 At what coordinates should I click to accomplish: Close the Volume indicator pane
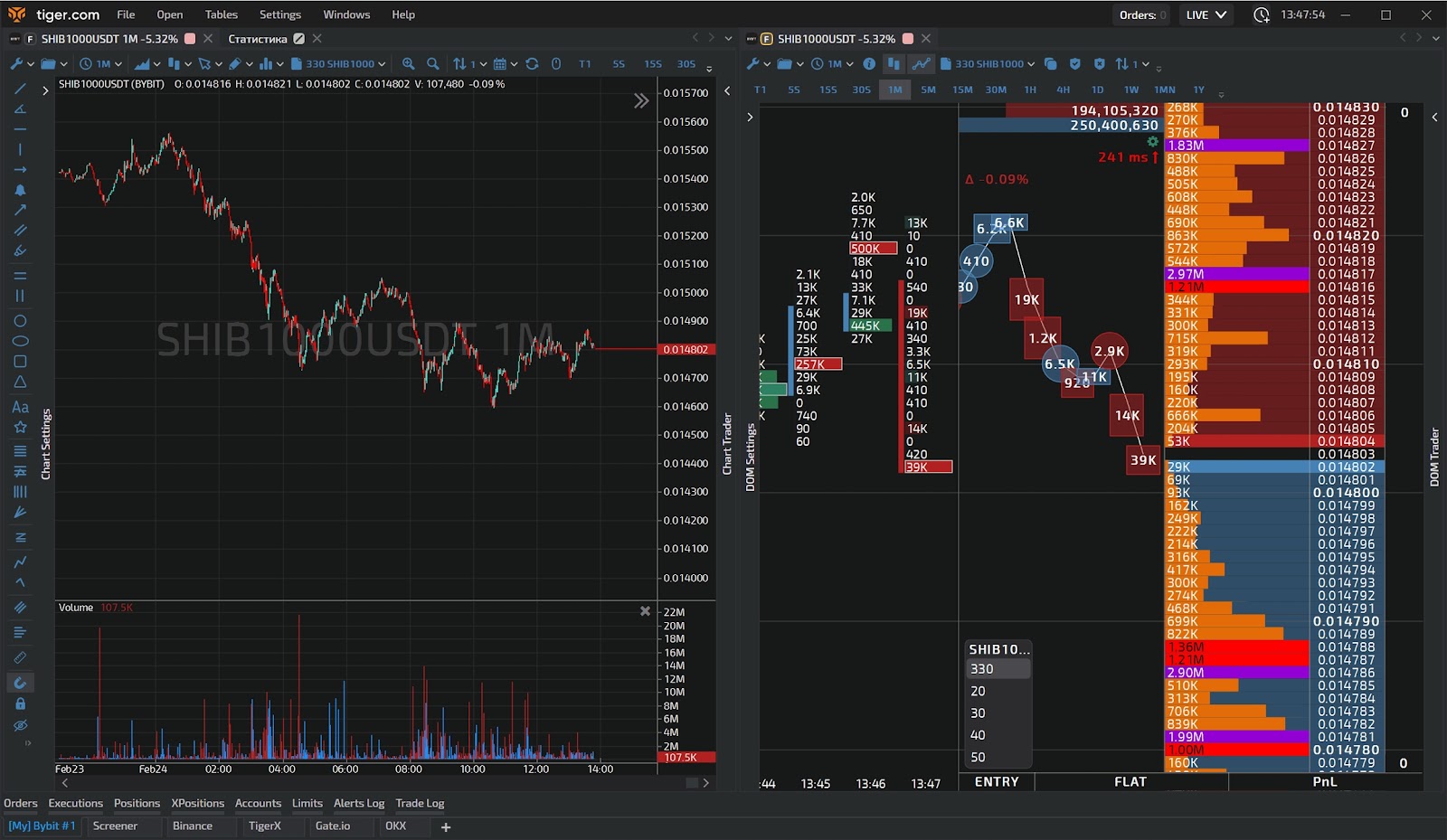(645, 611)
